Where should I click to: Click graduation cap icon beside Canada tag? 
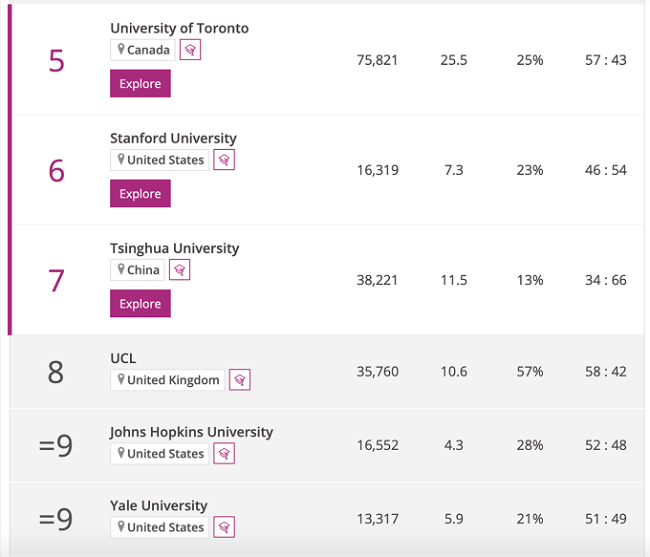[190, 50]
